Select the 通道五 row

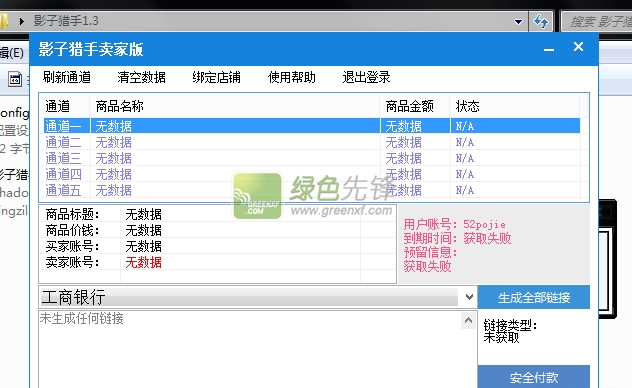click(312, 190)
